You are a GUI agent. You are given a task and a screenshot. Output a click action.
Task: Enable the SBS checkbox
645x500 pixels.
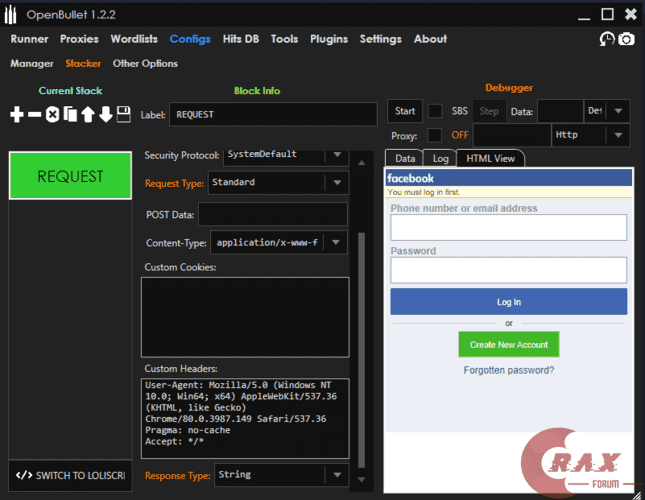coord(435,111)
